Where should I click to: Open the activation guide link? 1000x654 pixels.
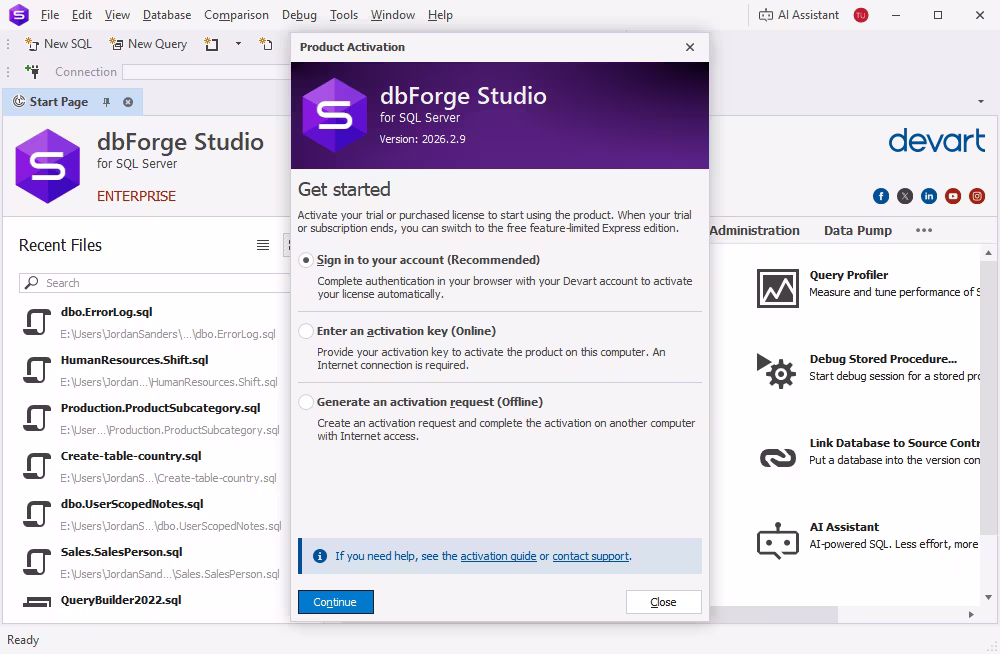498,556
